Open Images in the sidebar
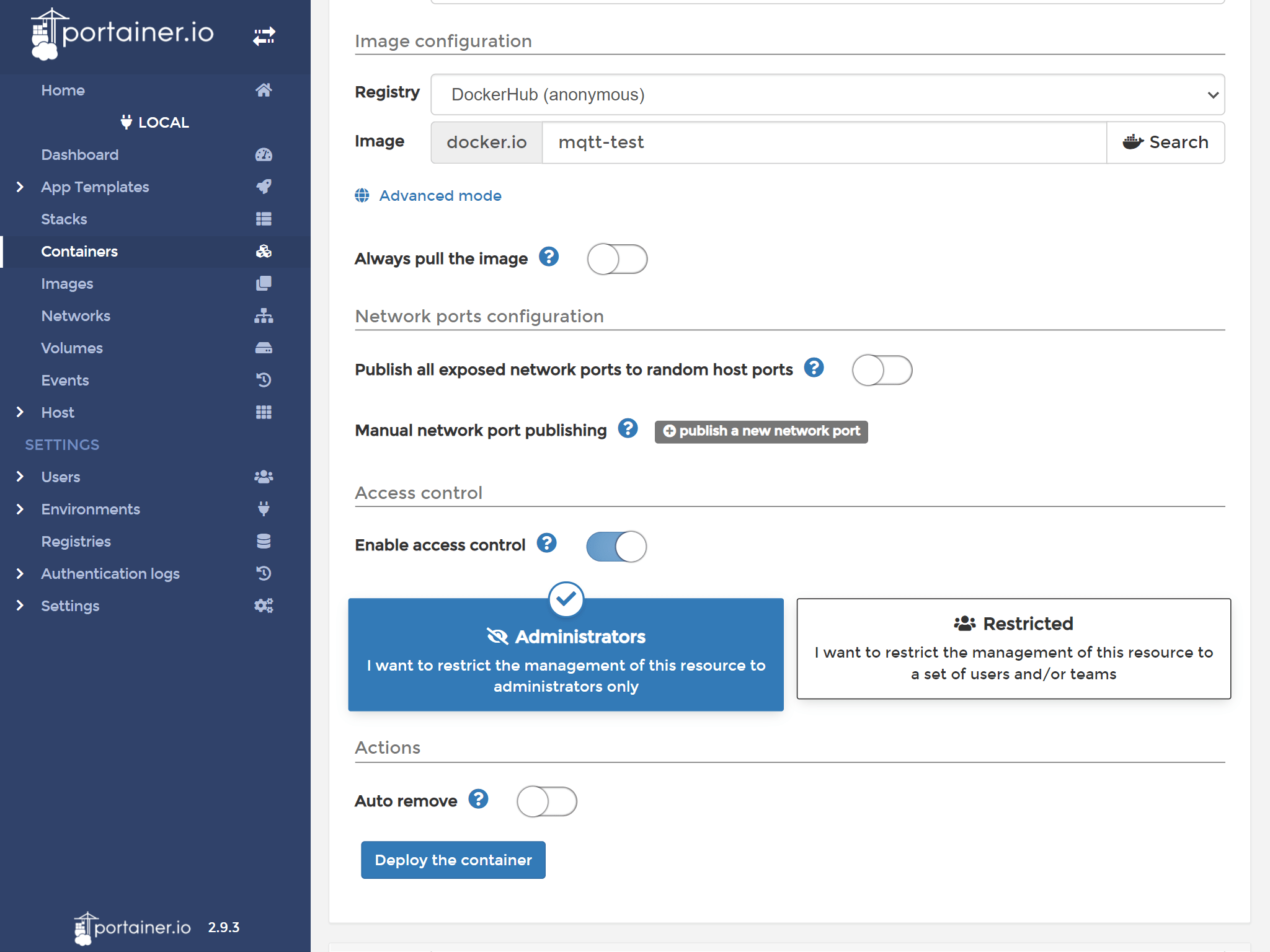 (x=67, y=284)
